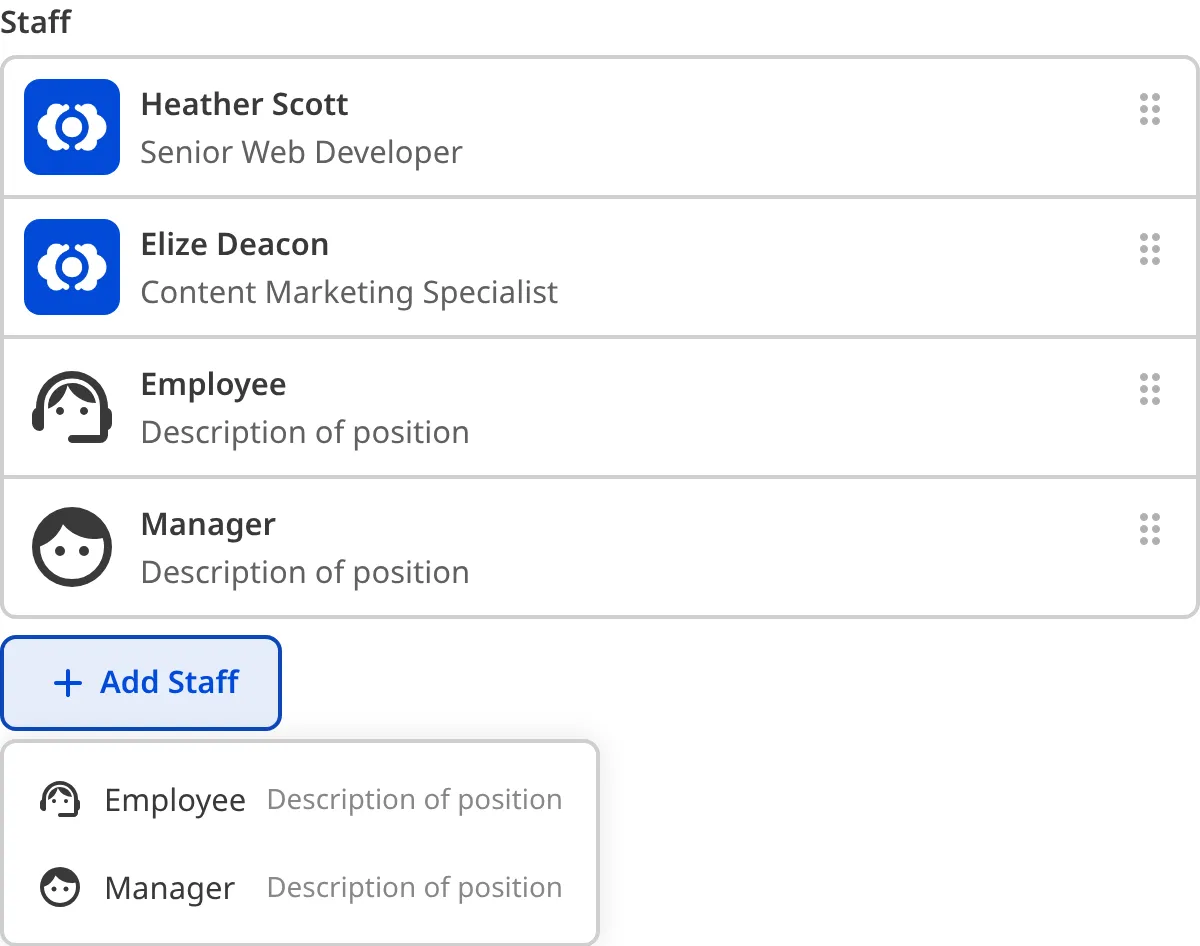Screen dimensions: 1200x946
Task: Grab the drag handle on Elize Deacon's row
Action: click(x=1150, y=250)
